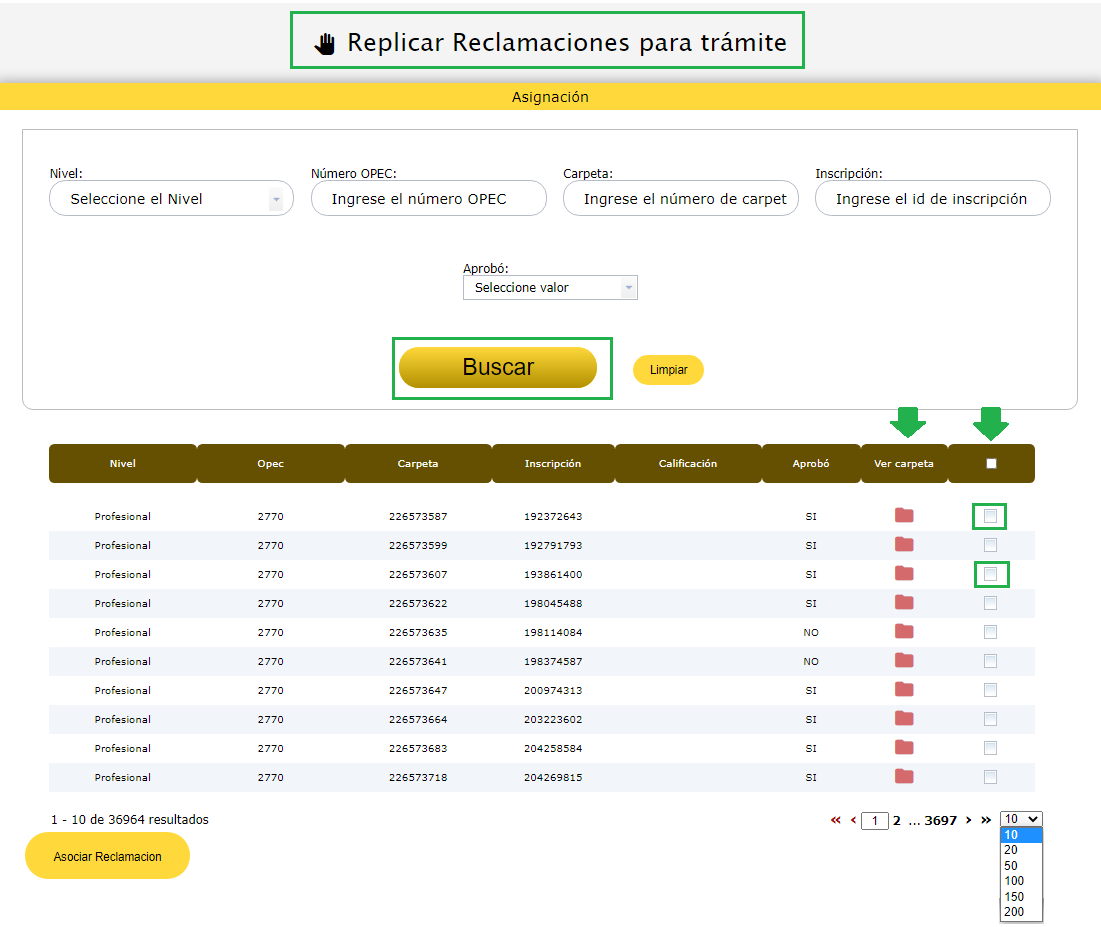This screenshot has height=927, width=1101.
Task: View folder for inscripción 204269815
Action: coord(904,777)
